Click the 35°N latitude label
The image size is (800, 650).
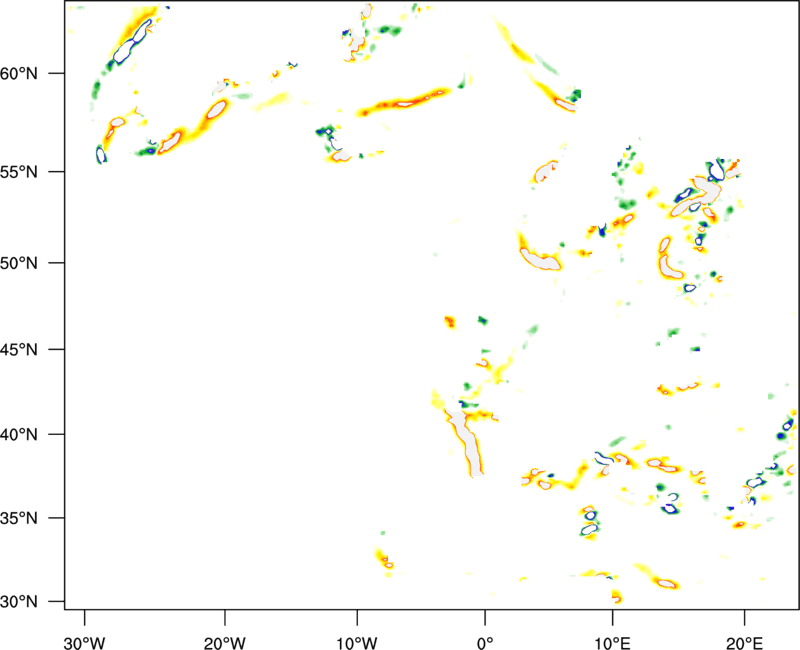coord(19,518)
